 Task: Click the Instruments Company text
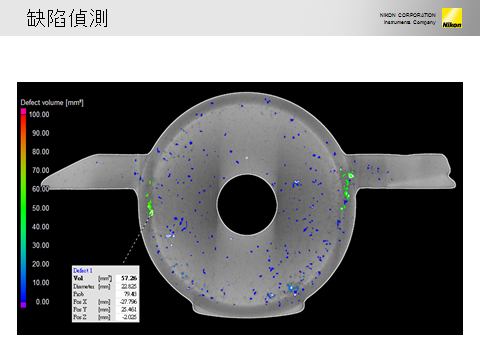[410, 22]
